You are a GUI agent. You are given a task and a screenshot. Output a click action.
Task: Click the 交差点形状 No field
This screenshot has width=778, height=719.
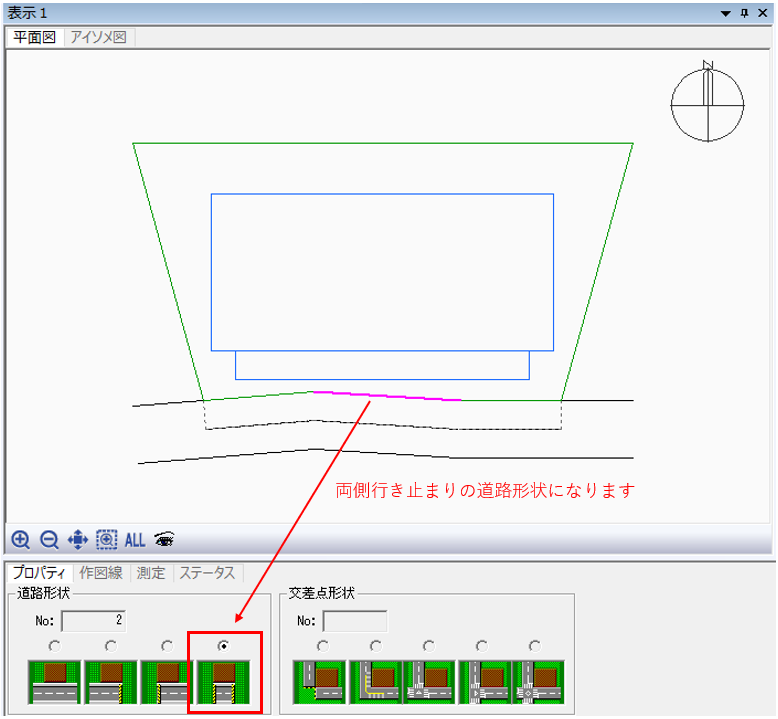click(x=355, y=620)
